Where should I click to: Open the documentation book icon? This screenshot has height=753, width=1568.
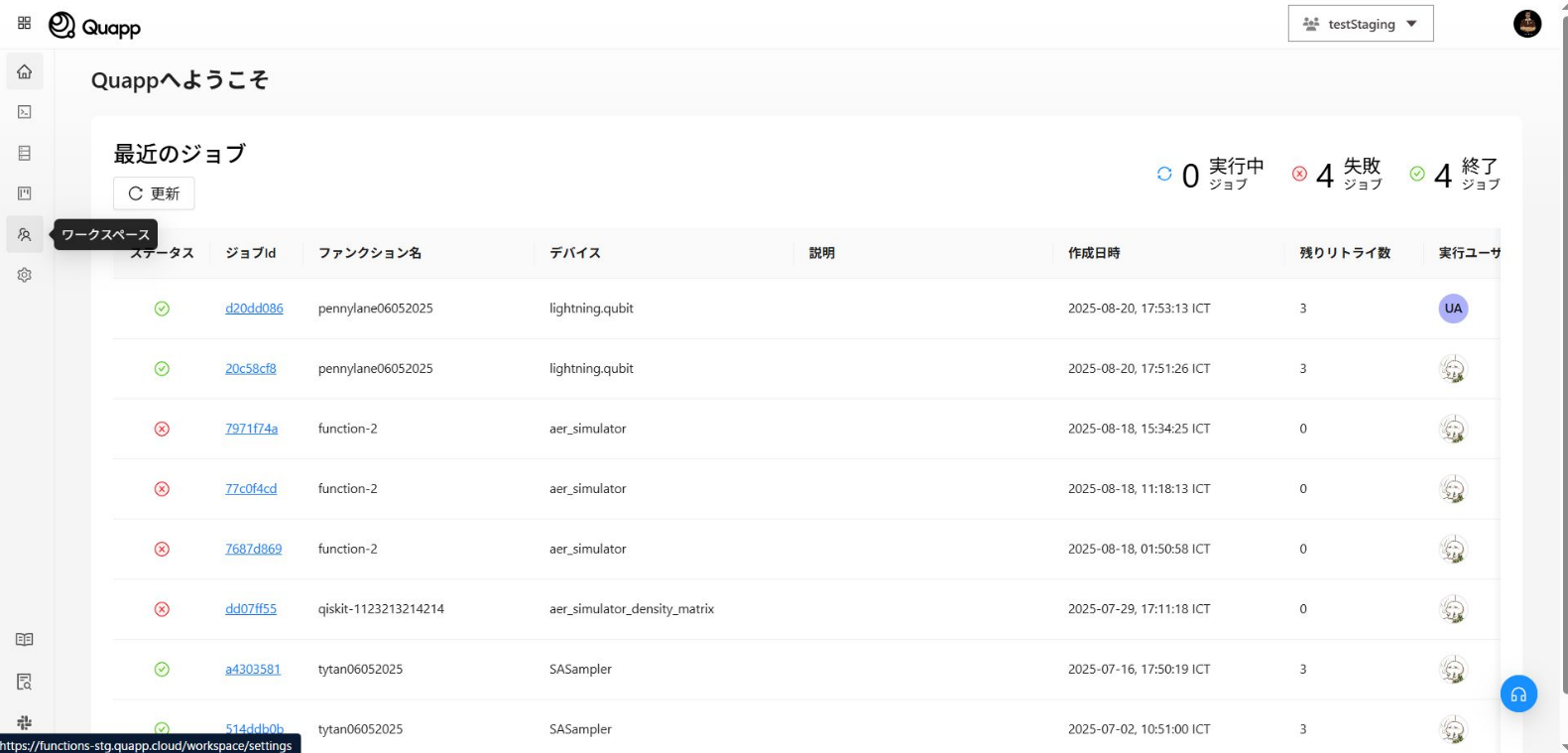click(x=25, y=640)
